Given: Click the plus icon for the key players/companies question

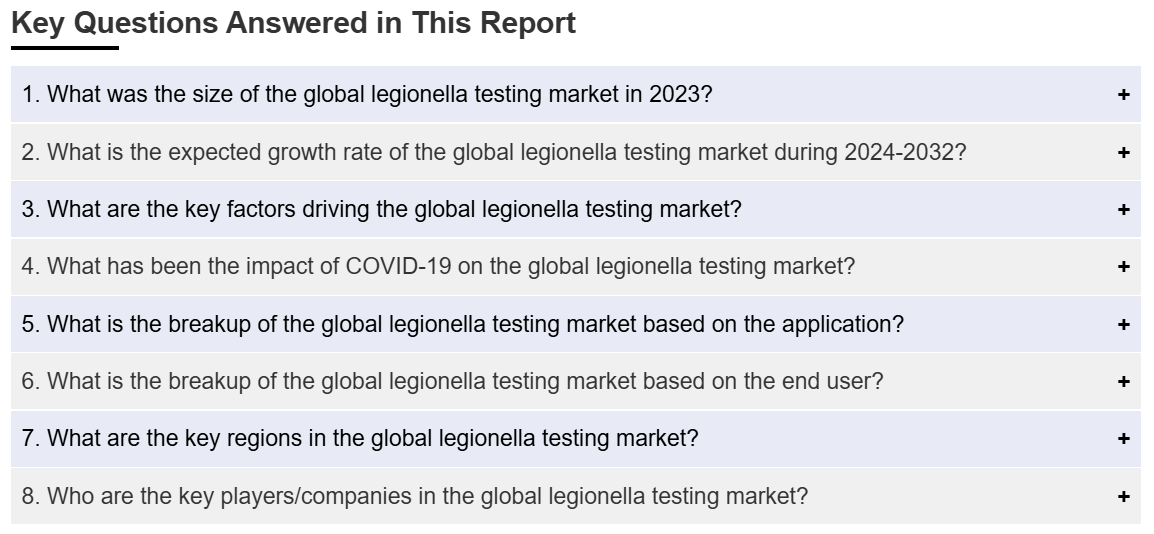Looking at the screenshot, I should point(1123,496).
